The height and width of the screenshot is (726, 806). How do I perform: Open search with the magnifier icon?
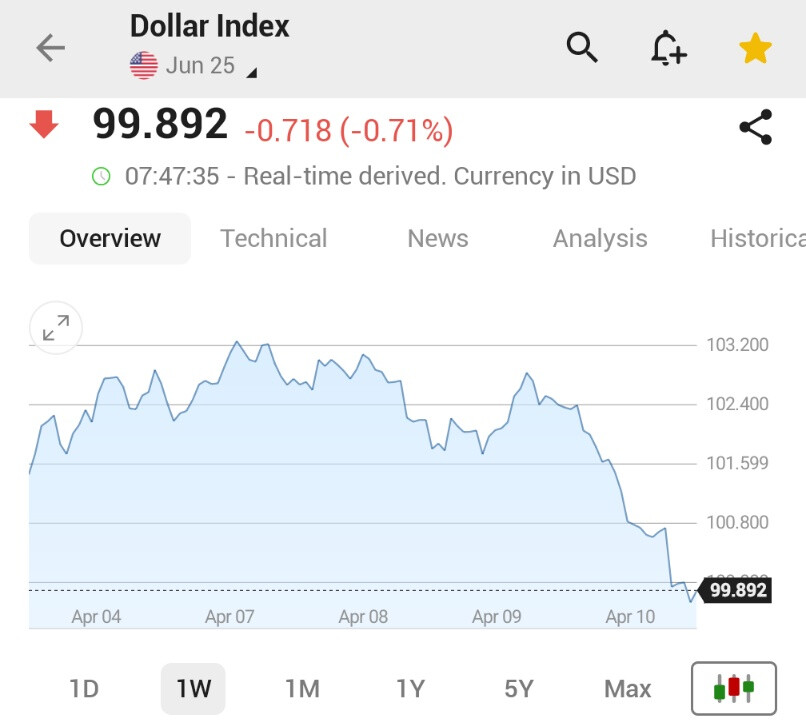(582, 47)
